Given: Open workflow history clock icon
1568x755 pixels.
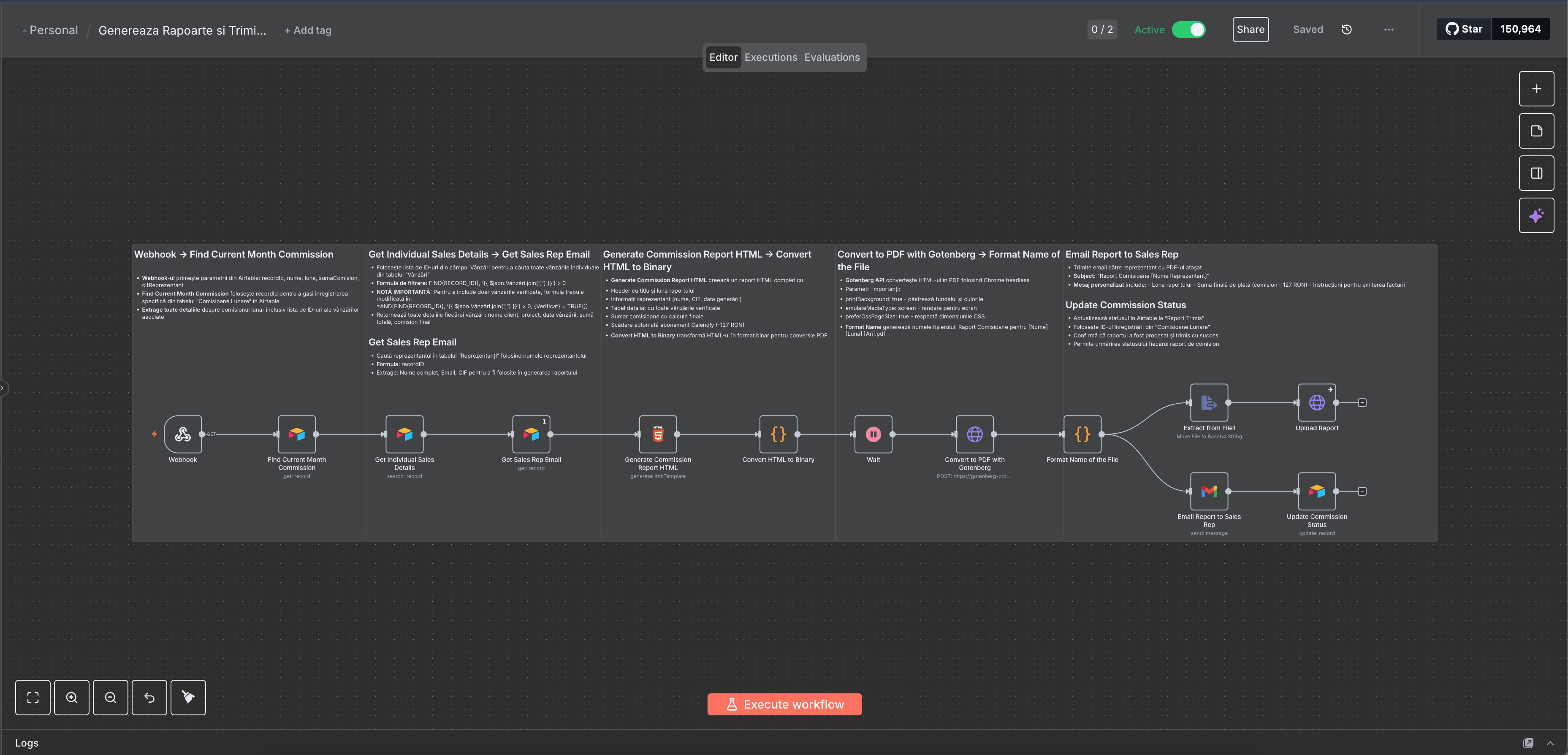Looking at the screenshot, I should click(1346, 30).
